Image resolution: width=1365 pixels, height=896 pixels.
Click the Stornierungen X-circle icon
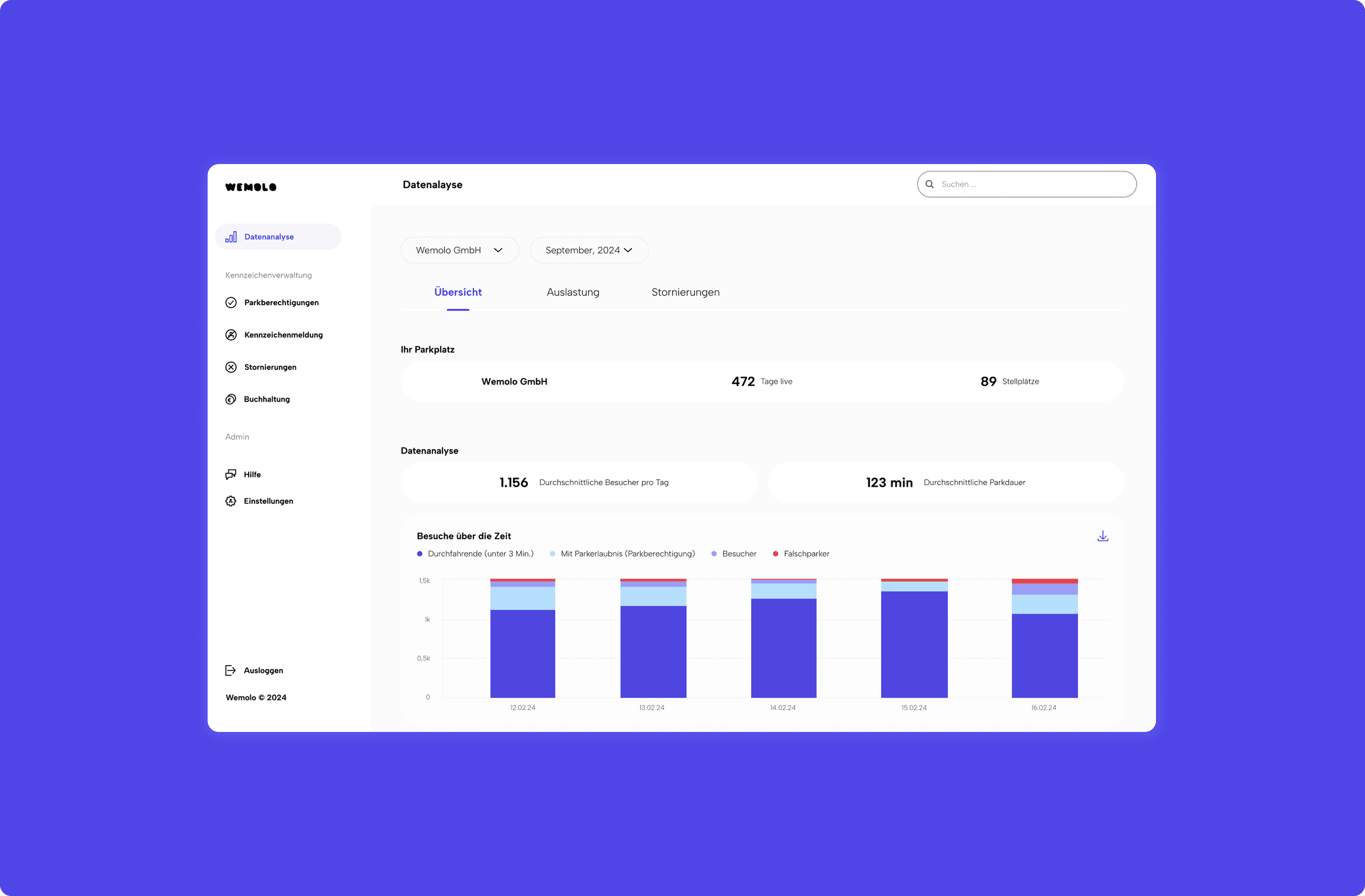(x=231, y=367)
